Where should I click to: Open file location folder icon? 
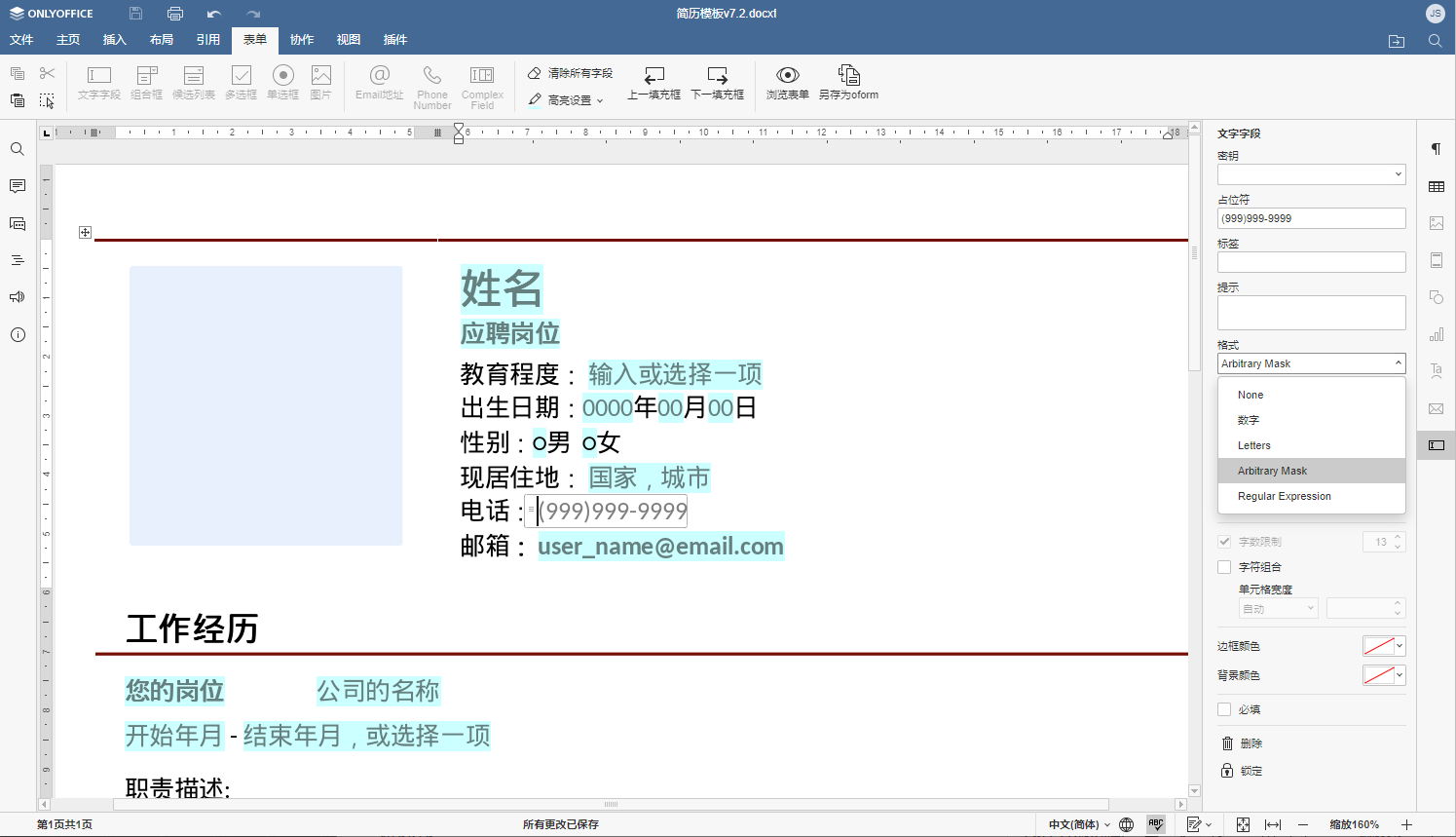(x=1397, y=41)
